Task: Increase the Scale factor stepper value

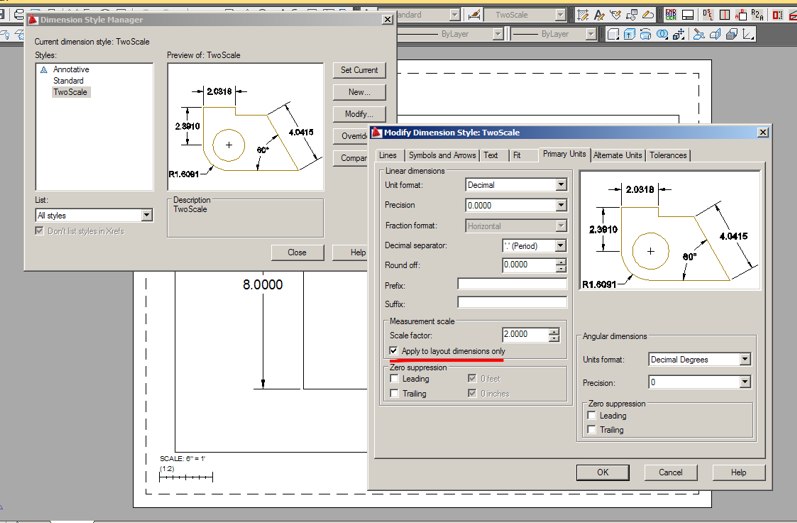Action: coord(554,331)
